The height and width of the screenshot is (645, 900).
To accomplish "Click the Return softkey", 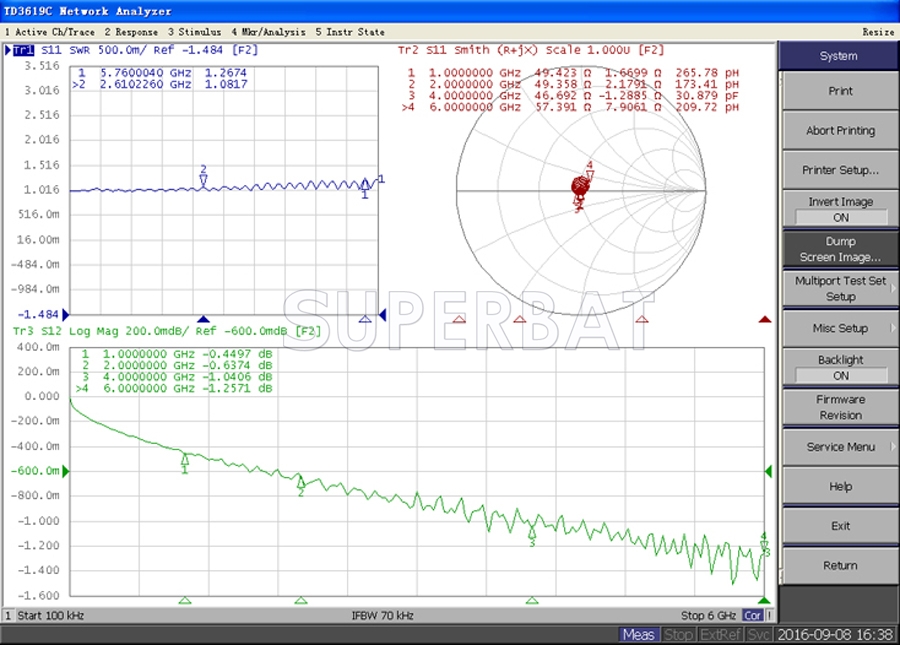I will coord(840,566).
